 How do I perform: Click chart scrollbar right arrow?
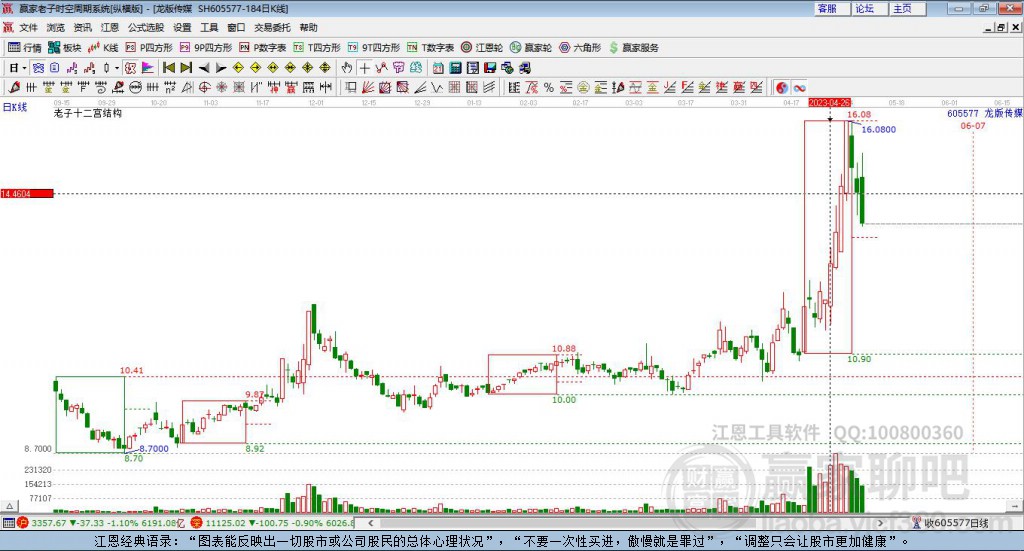click(880, 523)
